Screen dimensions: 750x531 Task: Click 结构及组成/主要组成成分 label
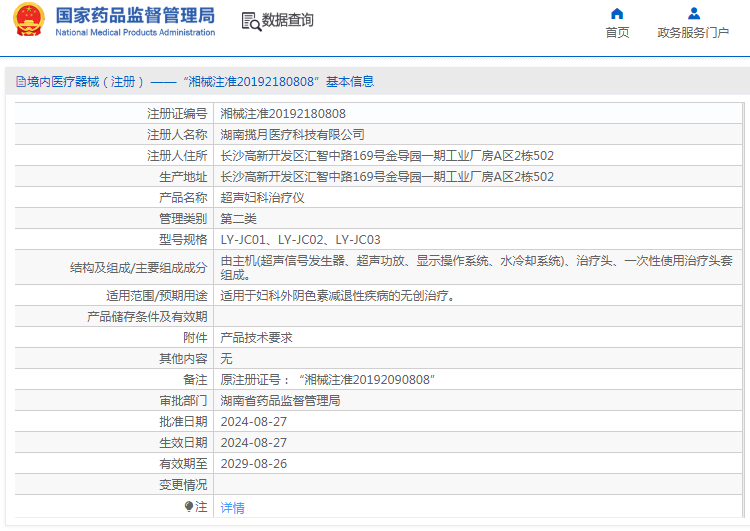point(139,268)
